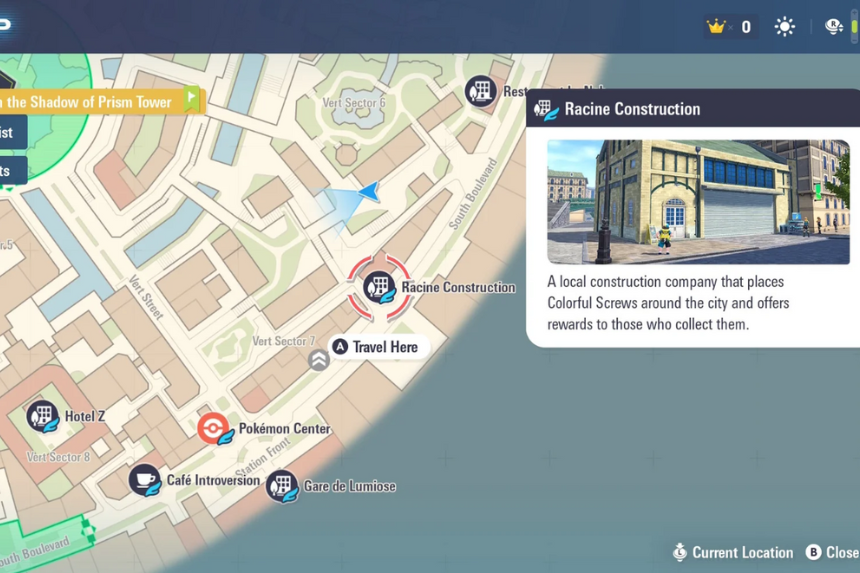Select the Café Introversion coffee cup icon

pyautogui.click(x=145, y=480)
